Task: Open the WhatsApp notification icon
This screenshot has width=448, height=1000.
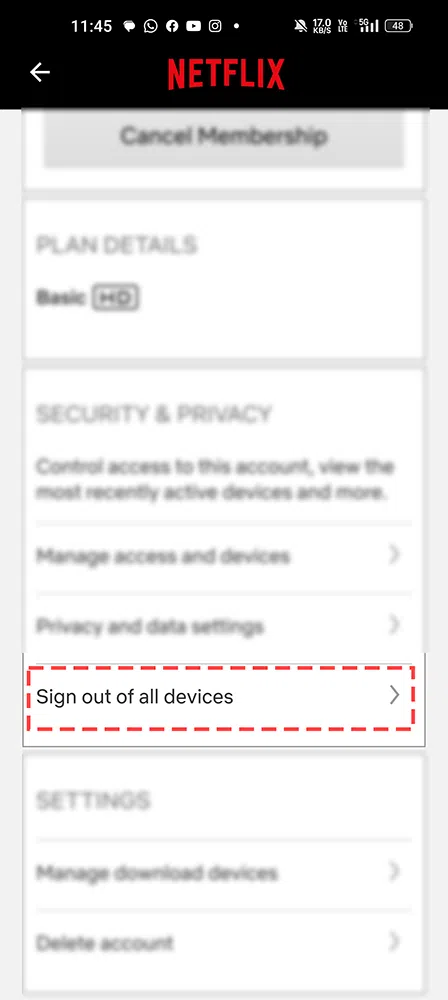Action: tap(151, 26)
